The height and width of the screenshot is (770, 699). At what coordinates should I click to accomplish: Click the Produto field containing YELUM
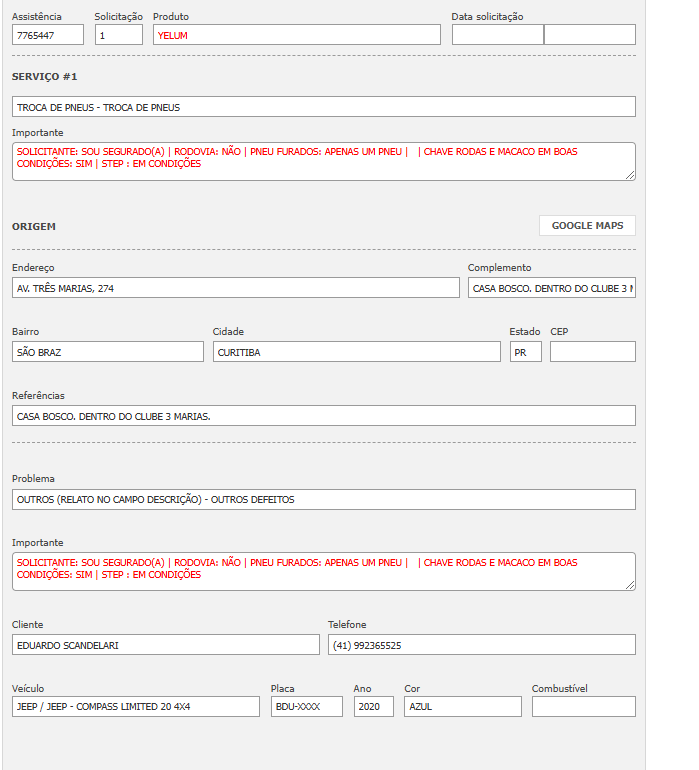point(296,35)
